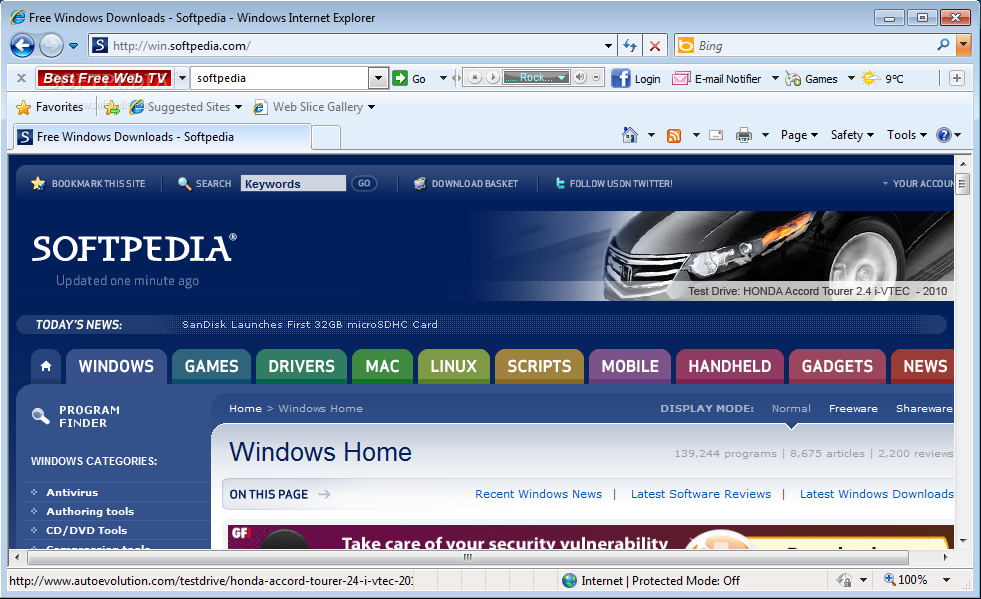Viewport: 981px width, 599px height.
Task: Open Favorites with the star icon
Action: pyautogui.click(x=24, y=107)
